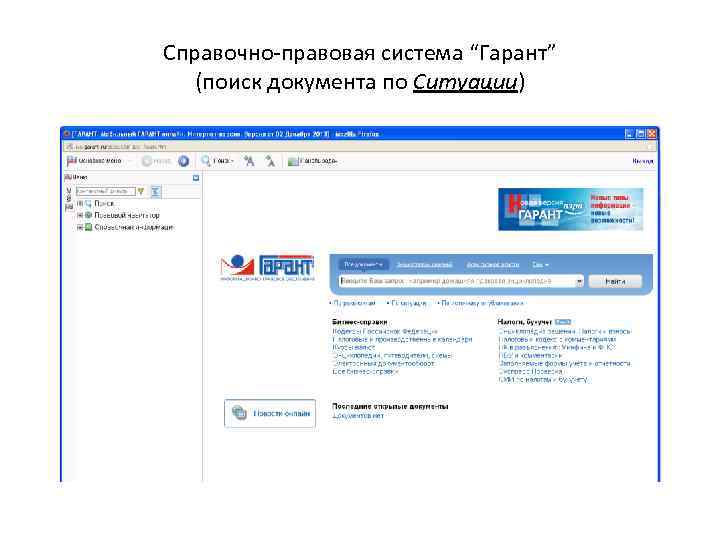The image size is (720, 540).
Task: Open the Новости онлайн button
Action: point(270,413)
